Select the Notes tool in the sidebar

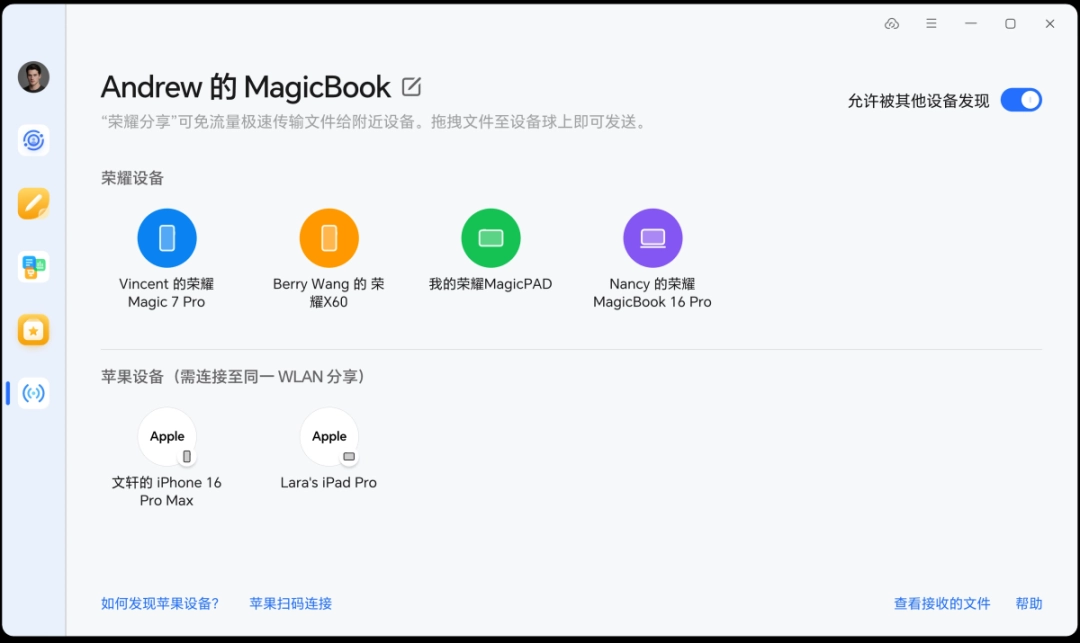click(32, 203)
